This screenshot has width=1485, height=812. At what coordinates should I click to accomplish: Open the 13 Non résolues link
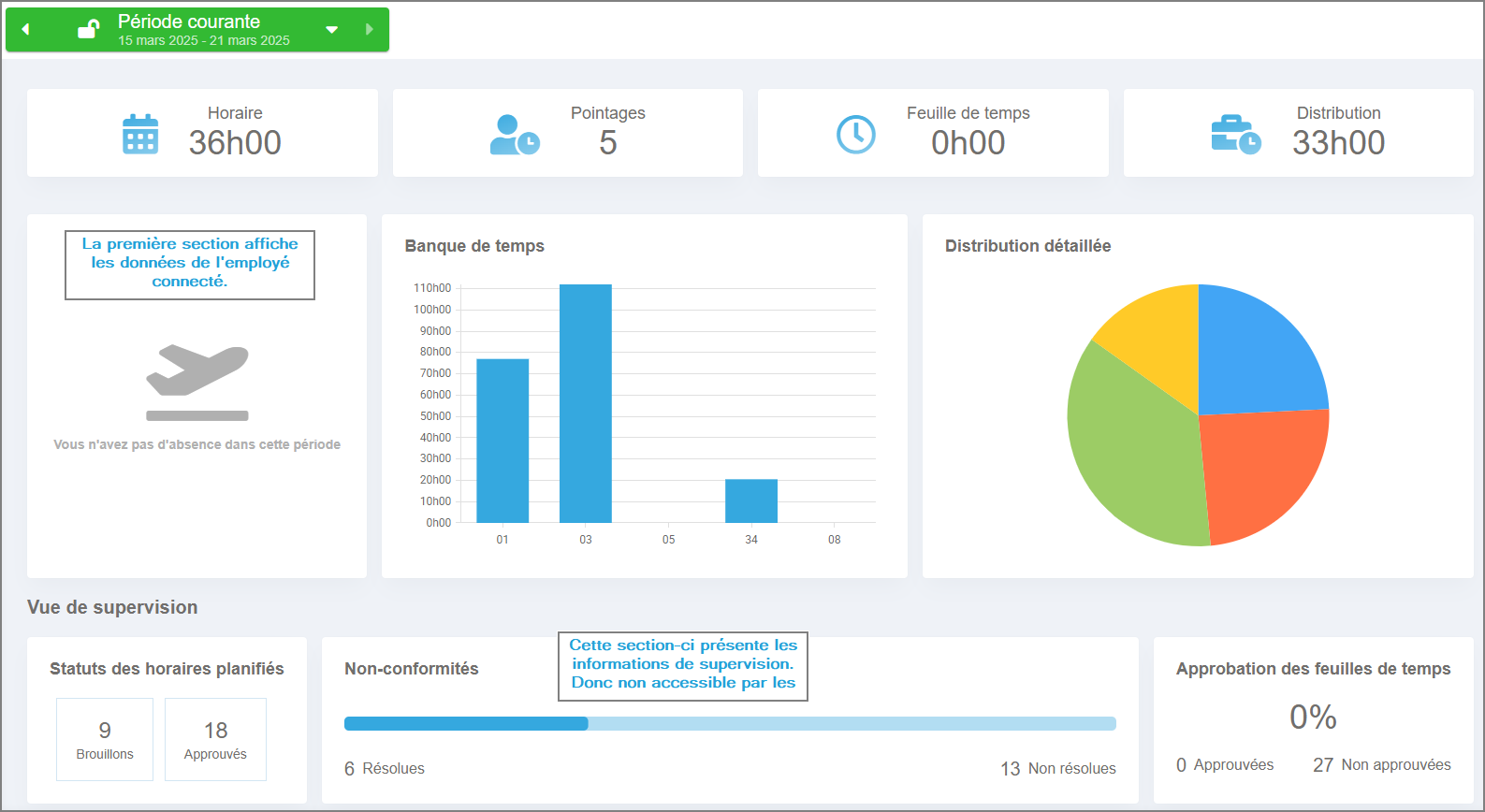point(1058,769)
